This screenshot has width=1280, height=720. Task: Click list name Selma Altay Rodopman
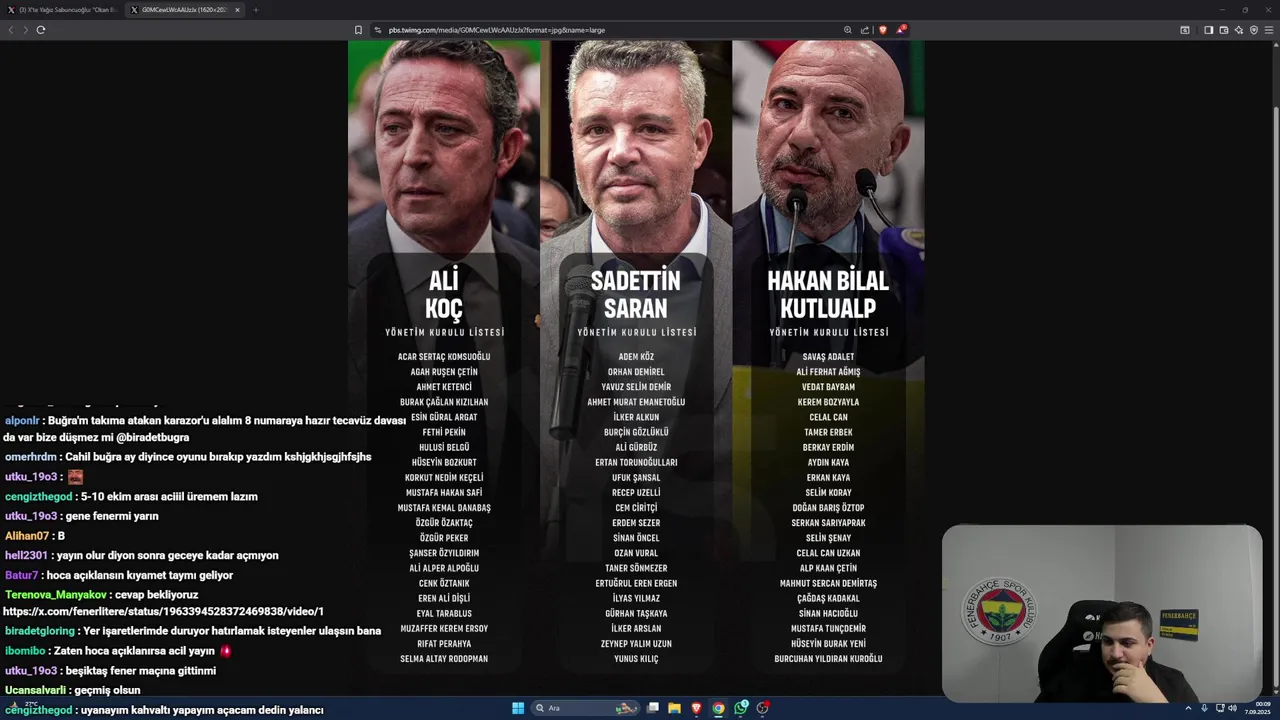point(444,659)
